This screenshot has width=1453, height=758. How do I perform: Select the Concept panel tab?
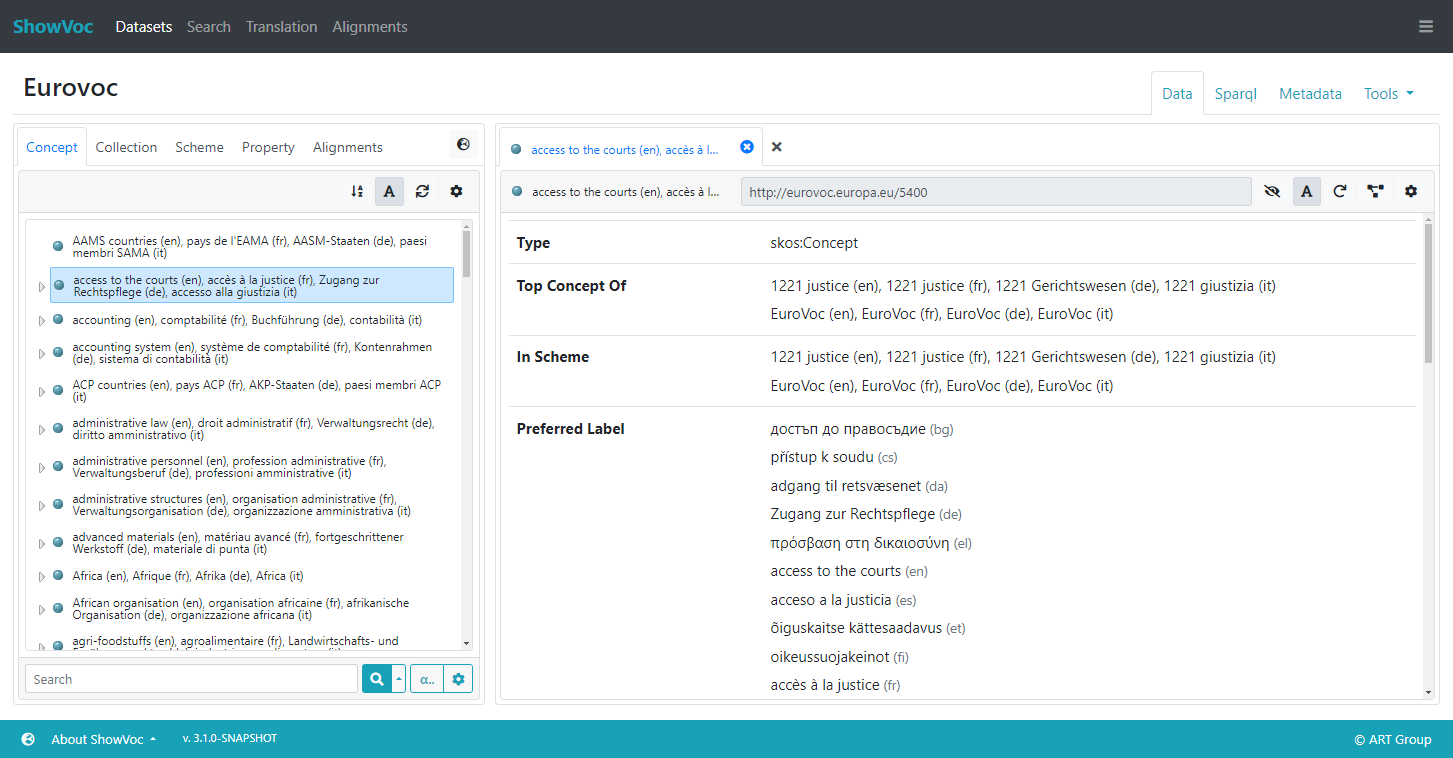(52, 147)
